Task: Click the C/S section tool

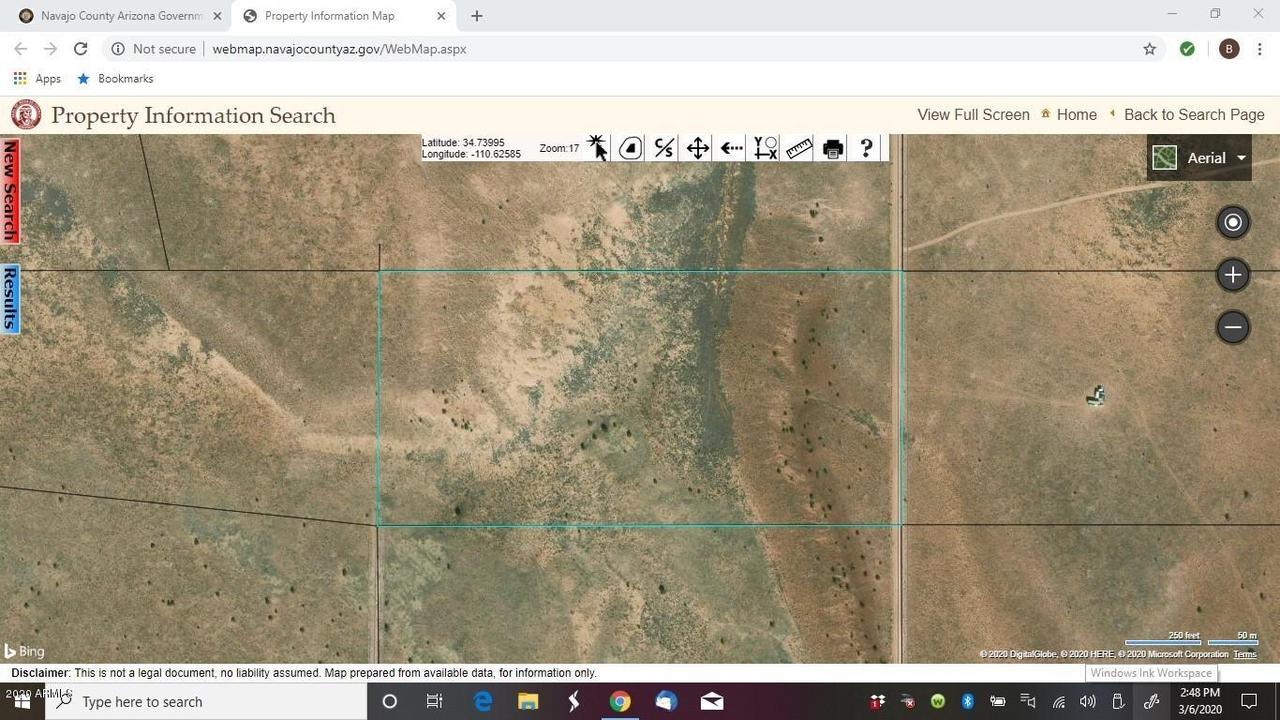Action: 663,147
